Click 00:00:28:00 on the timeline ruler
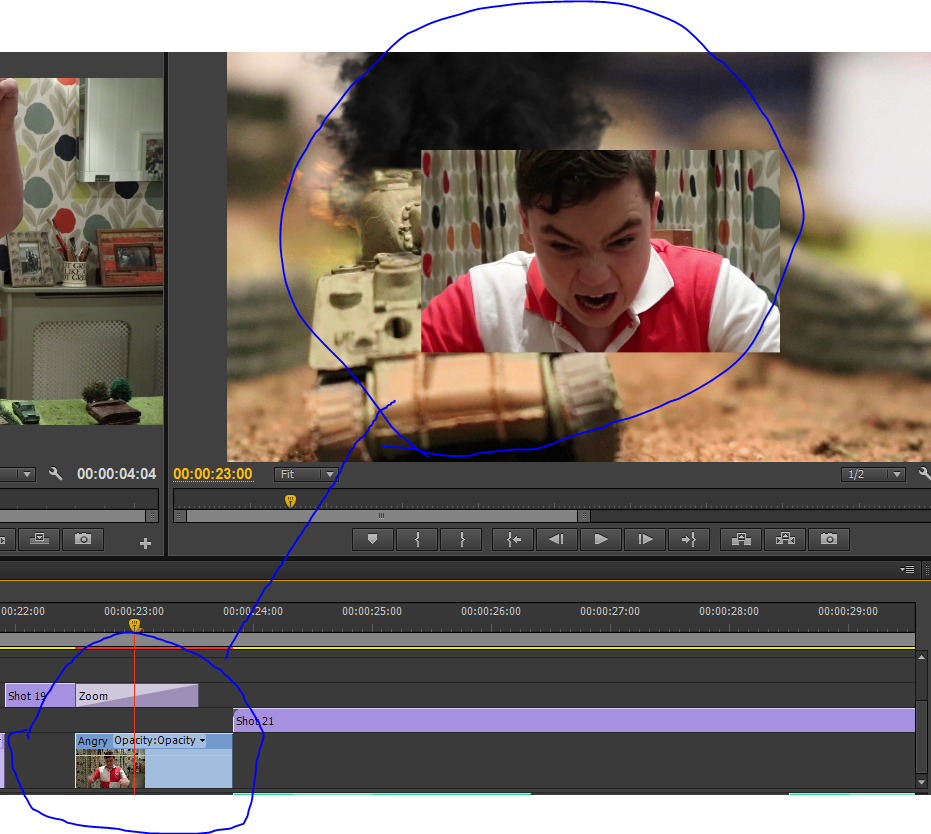This screenshot has height=834, width=931. coord(729,611)
